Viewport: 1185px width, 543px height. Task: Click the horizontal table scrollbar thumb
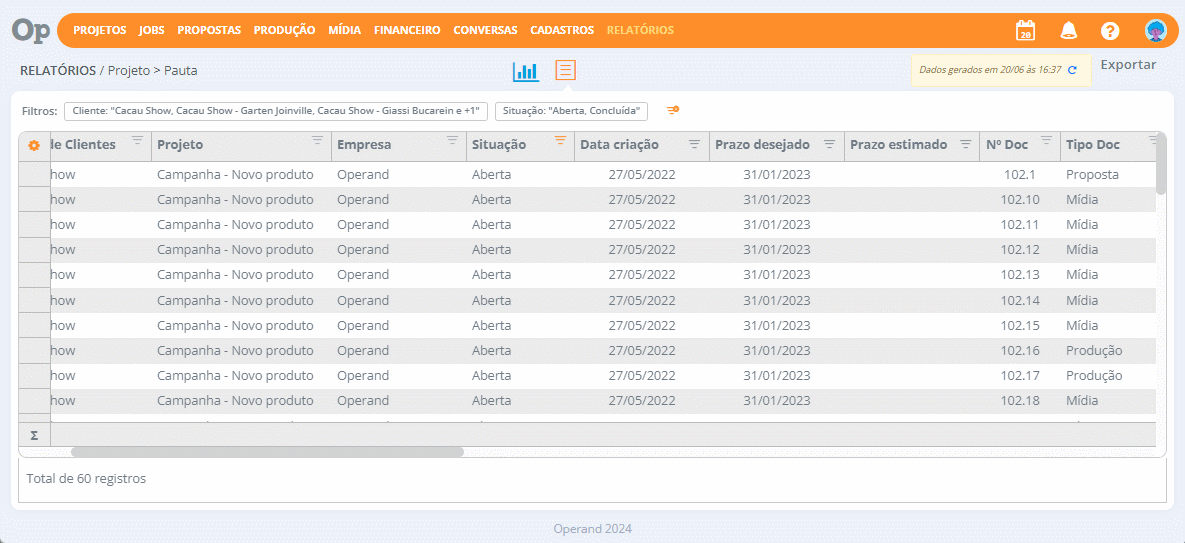[267, 452]
